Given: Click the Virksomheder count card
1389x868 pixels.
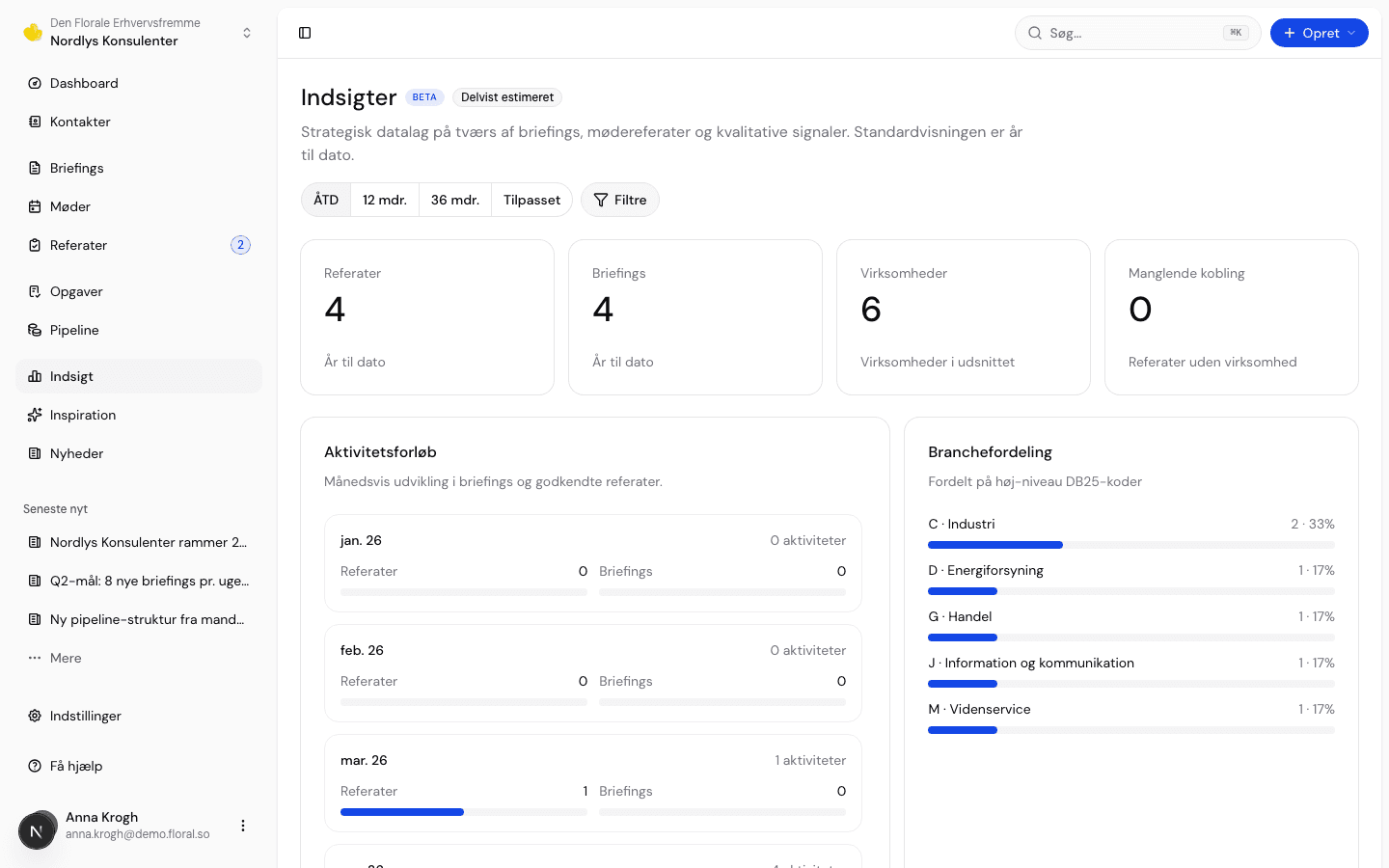Looking at the screenshot, I should (x=964, y=317).
